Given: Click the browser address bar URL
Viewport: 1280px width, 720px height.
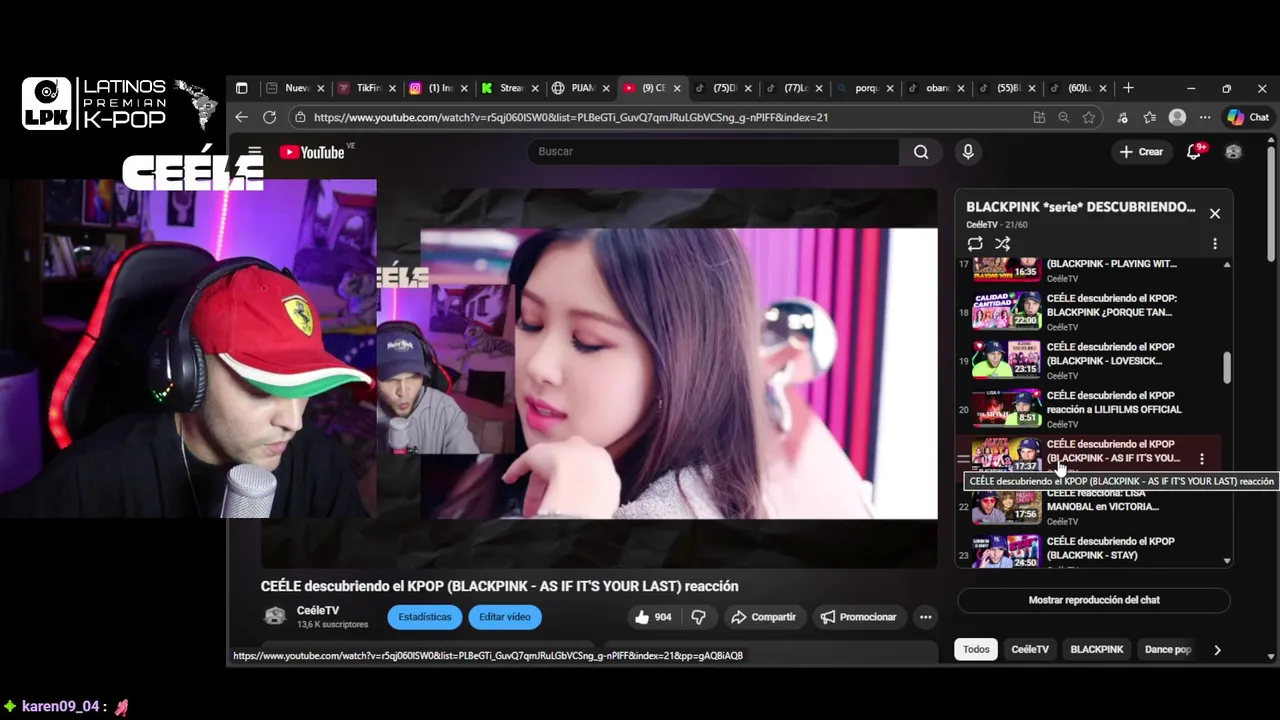Looking at the screenshot, I should point(571,117).
